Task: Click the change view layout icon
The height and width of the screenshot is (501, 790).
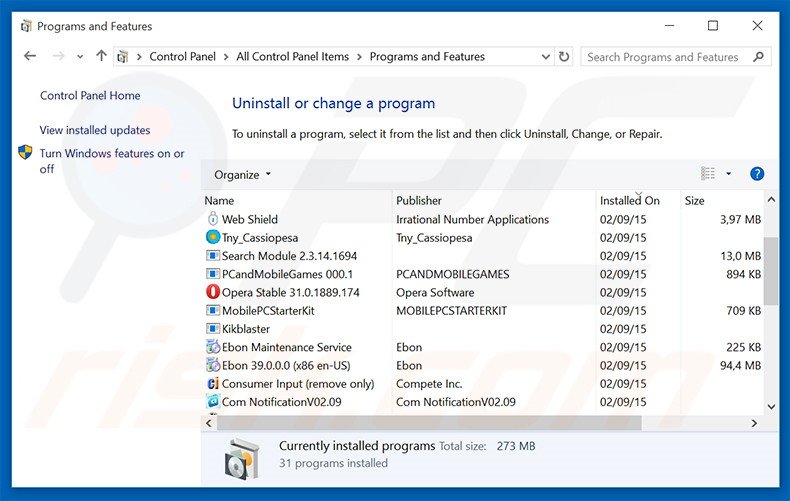Action: pyautogui.click(x=708, y=173)
